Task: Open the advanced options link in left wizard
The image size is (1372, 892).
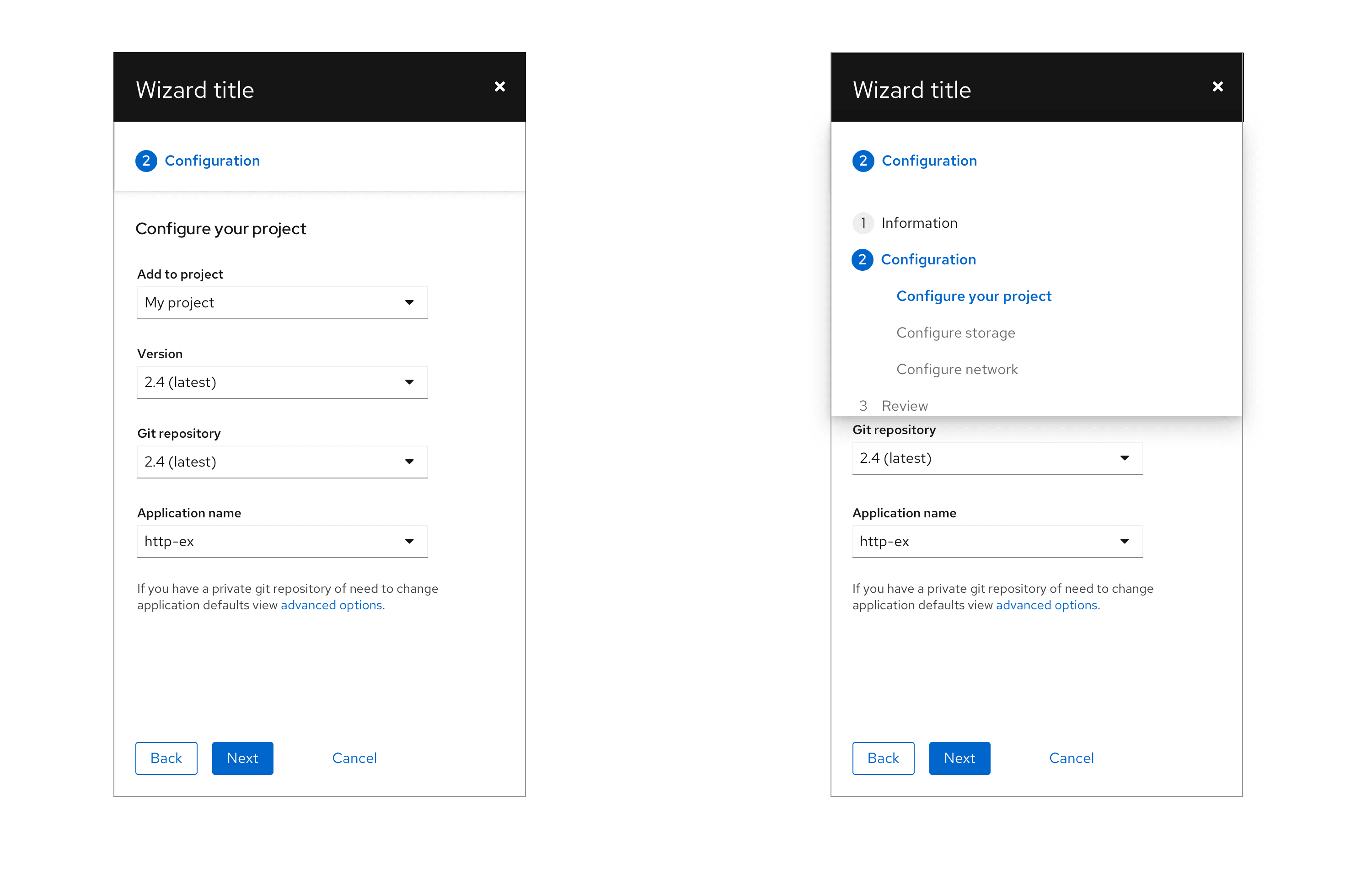Action: [331, 606]
